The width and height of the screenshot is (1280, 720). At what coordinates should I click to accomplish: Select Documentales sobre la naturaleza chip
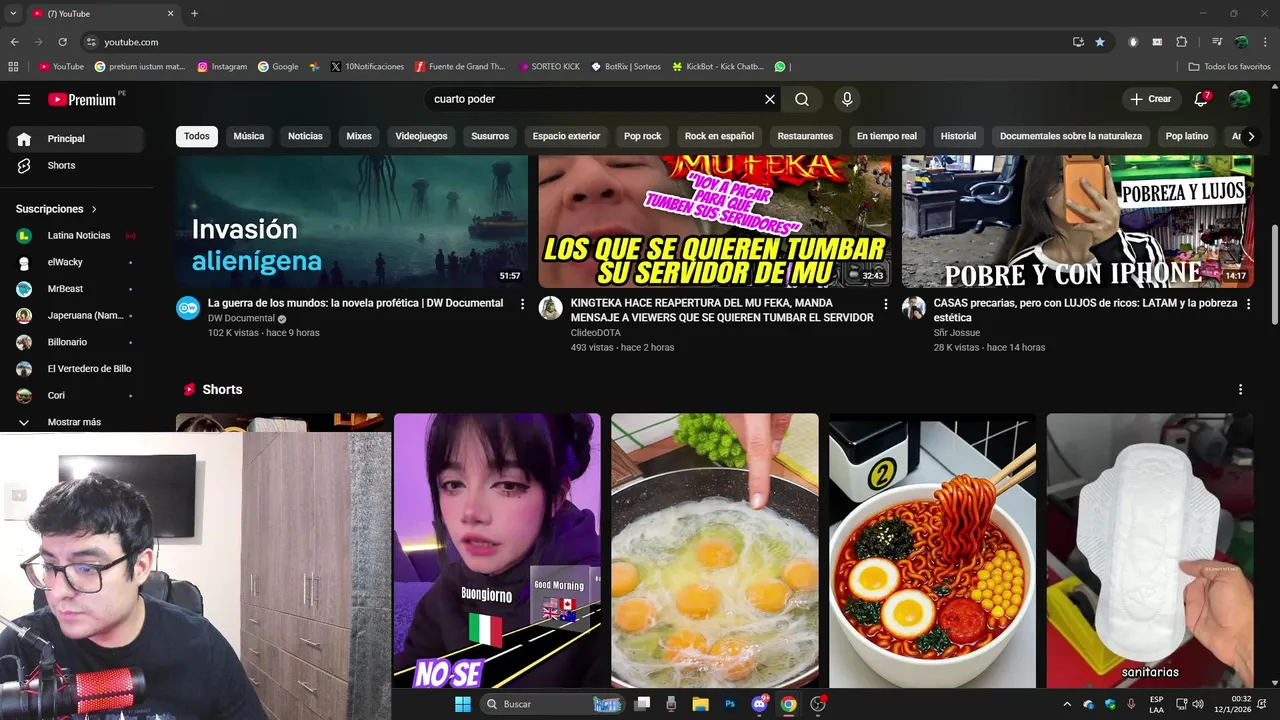(1070, 136)
